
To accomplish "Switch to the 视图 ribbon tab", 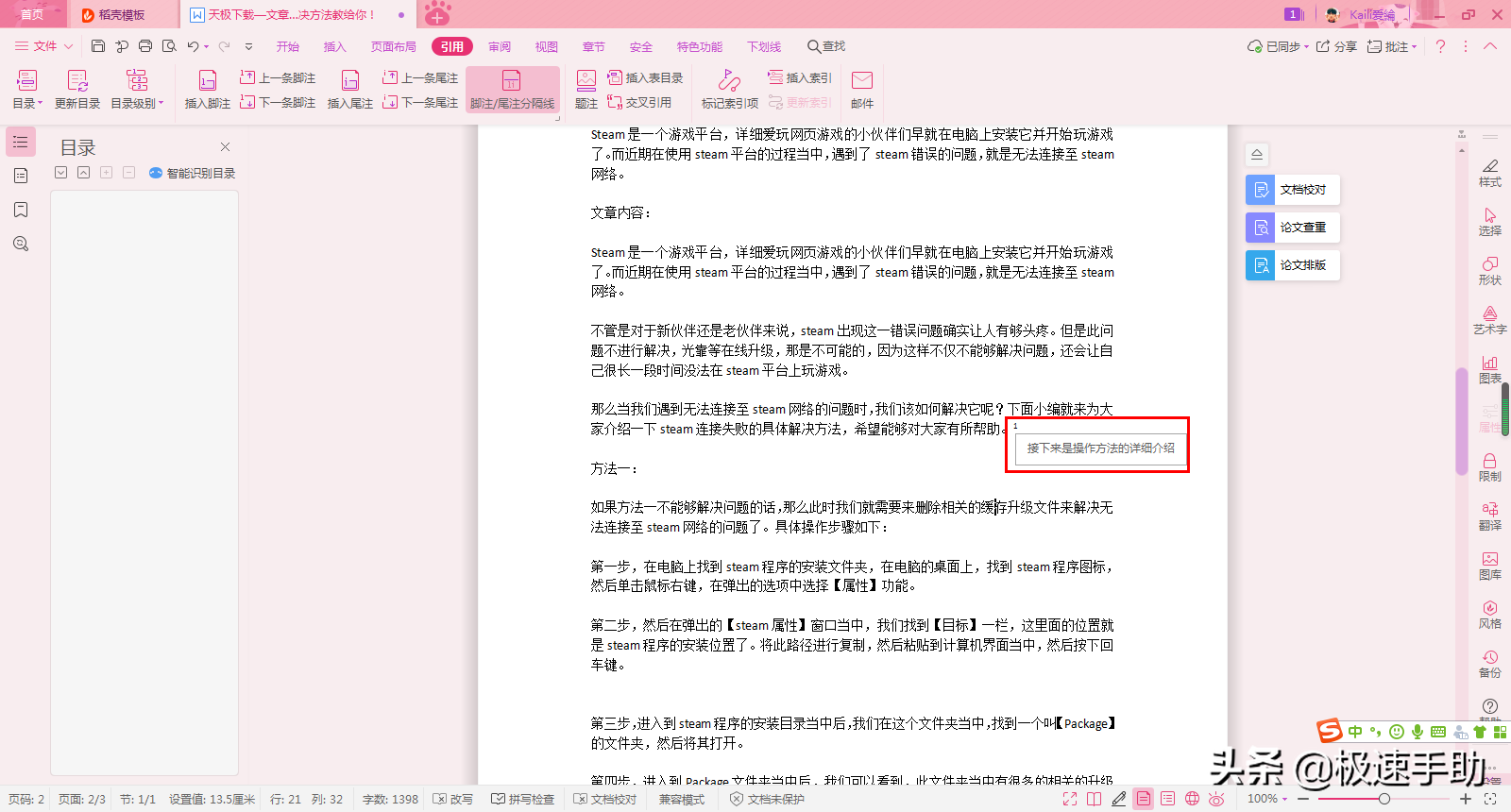I will pos(547,46).
